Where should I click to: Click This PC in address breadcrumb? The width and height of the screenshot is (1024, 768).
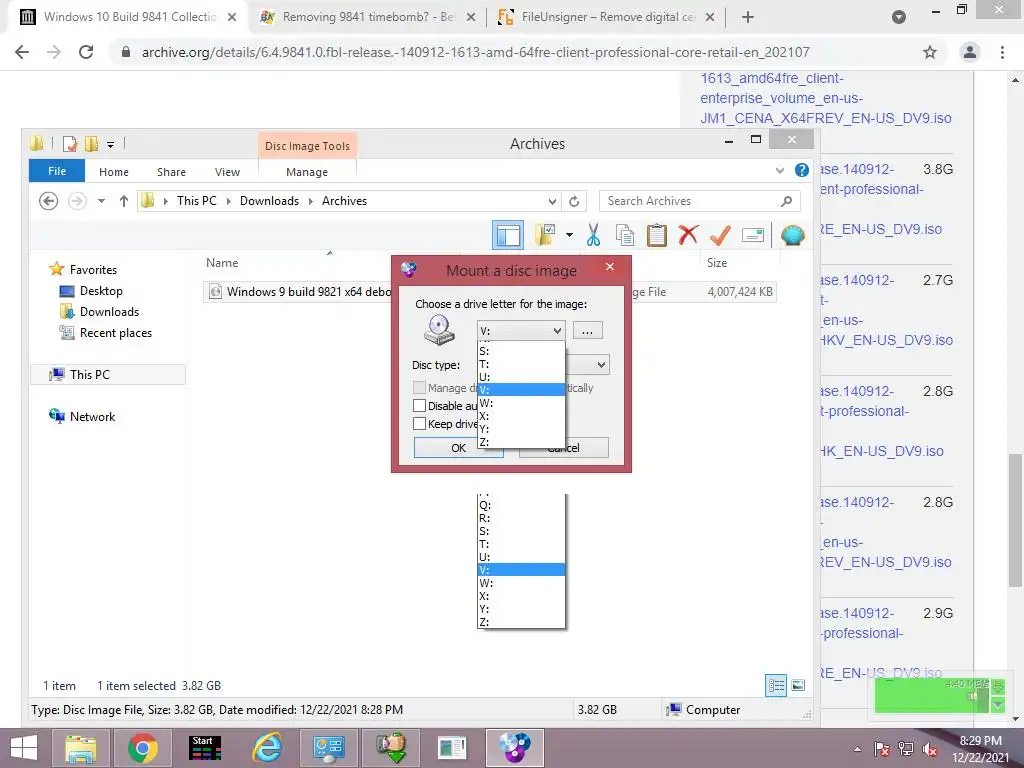click(197, 201)
